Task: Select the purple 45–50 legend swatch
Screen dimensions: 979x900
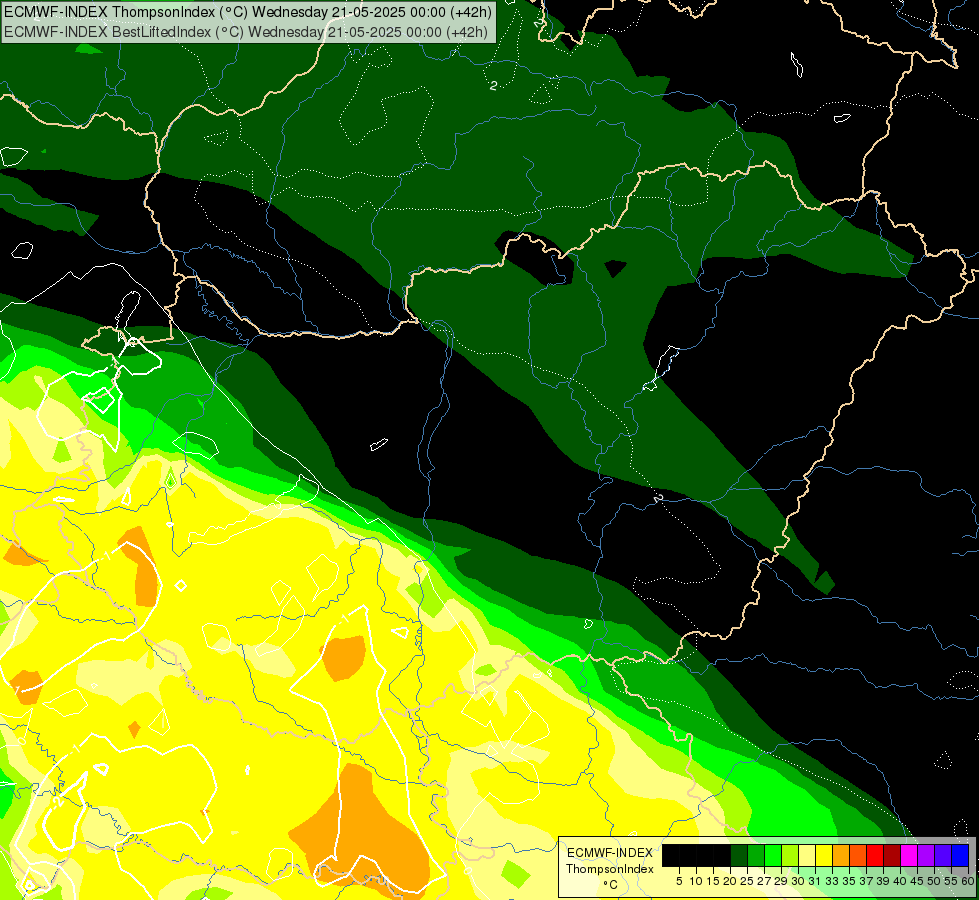Action: (x=927, y=855)
